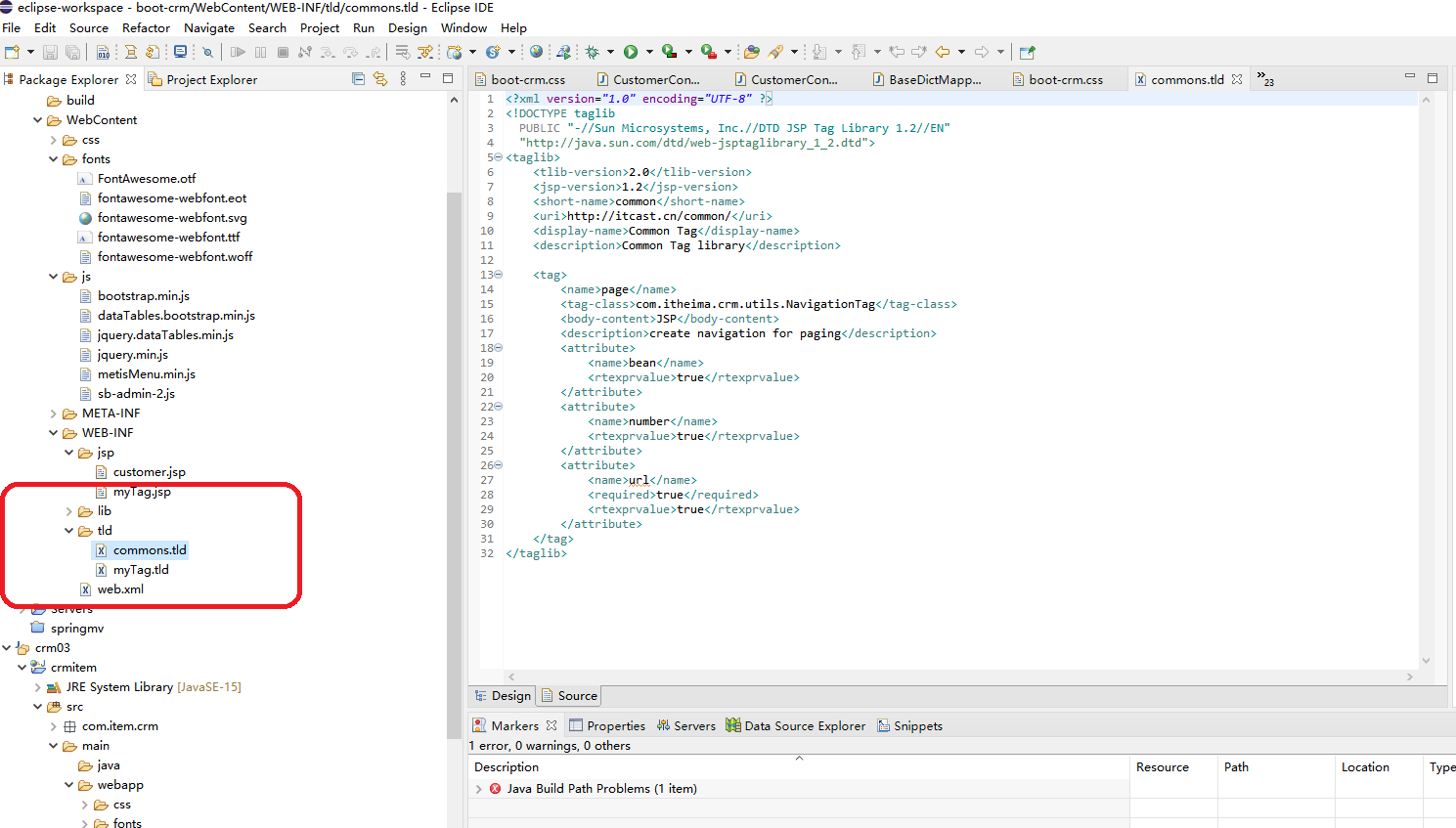Collapse the WebContent folder

tap(37, 120)
